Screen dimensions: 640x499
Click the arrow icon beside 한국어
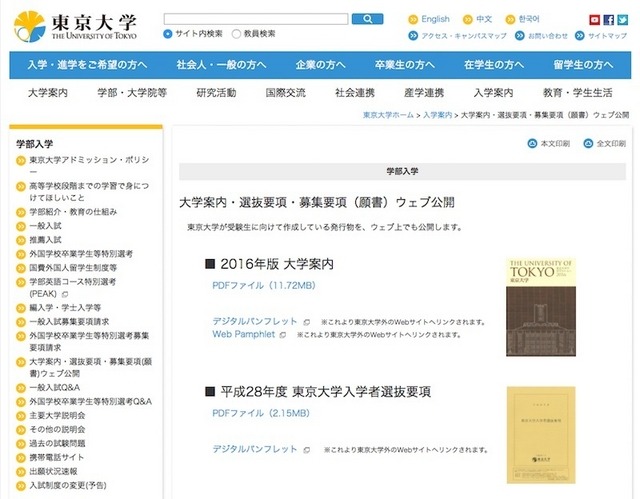510,19
